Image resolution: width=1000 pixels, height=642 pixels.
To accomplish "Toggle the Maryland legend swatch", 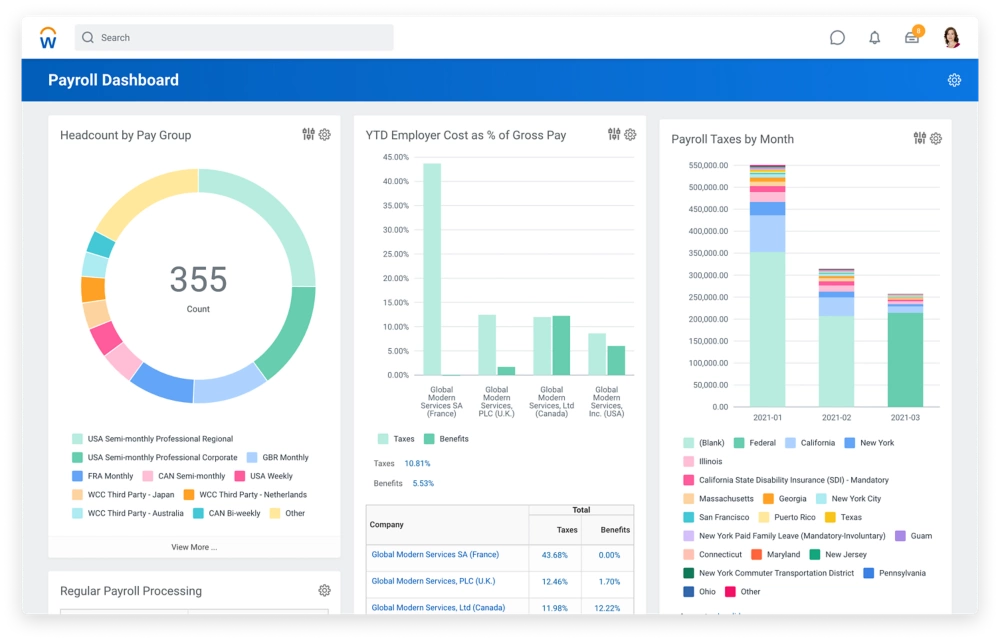I will (x=756, y=554).
